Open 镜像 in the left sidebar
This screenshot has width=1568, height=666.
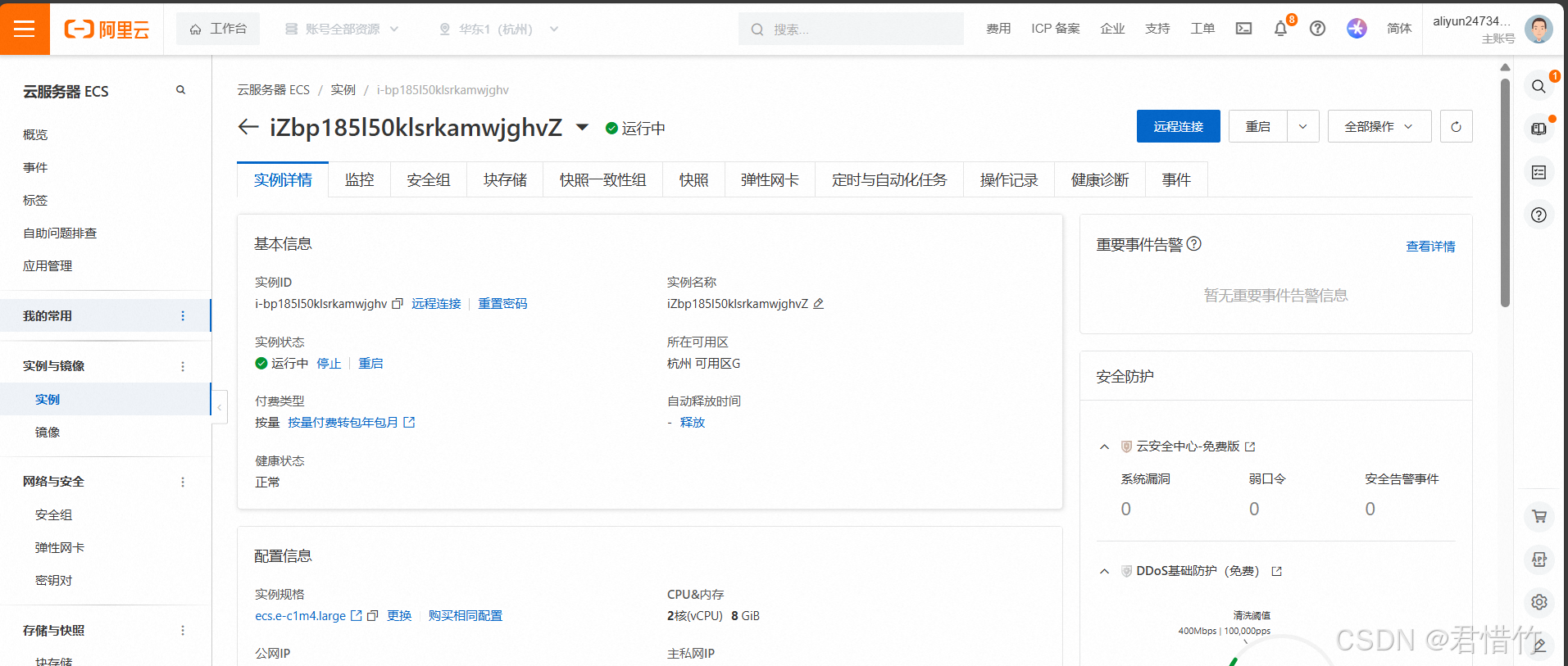click(x=48, y=433)
